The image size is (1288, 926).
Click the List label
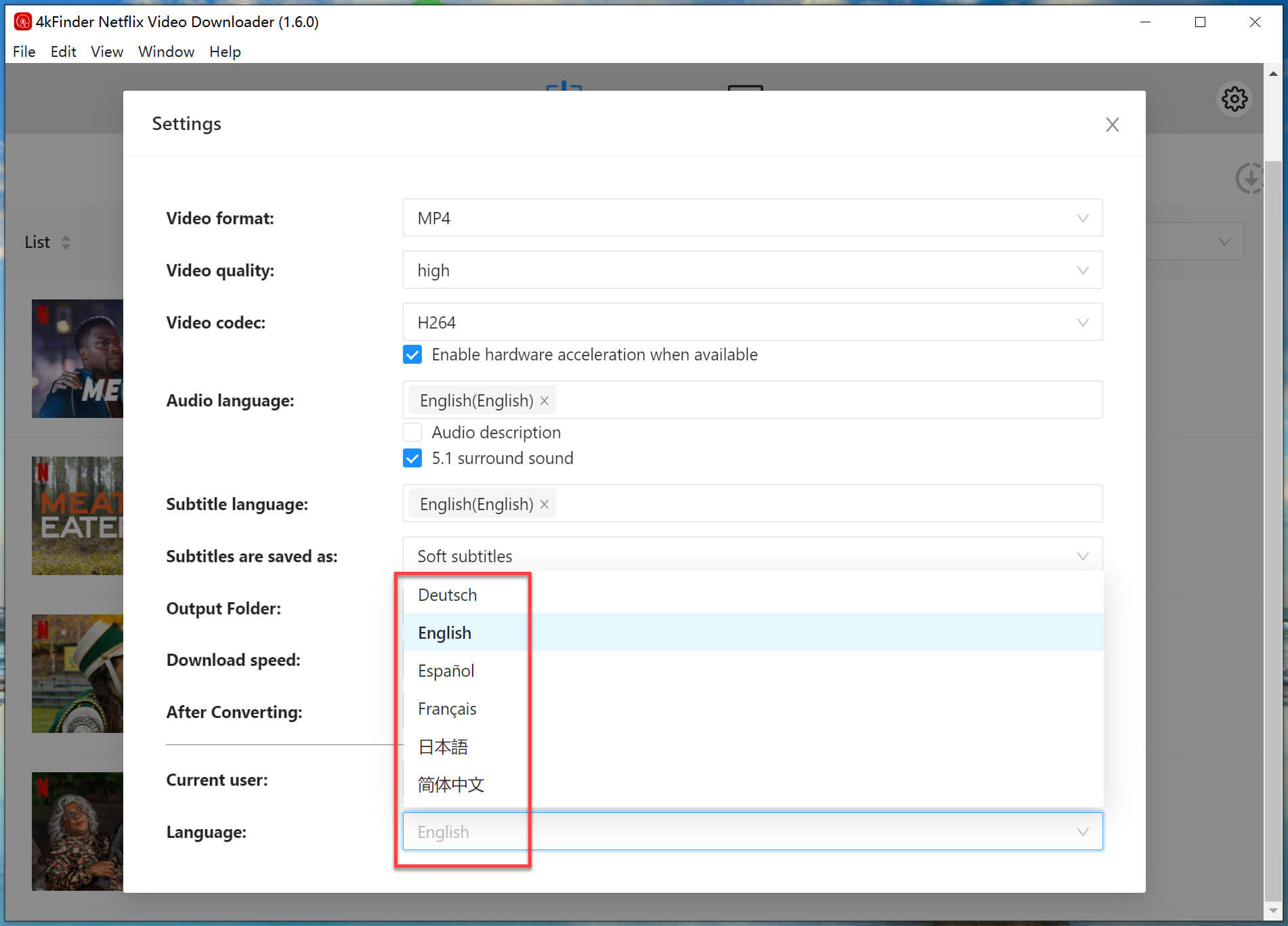tap(37, 243)
